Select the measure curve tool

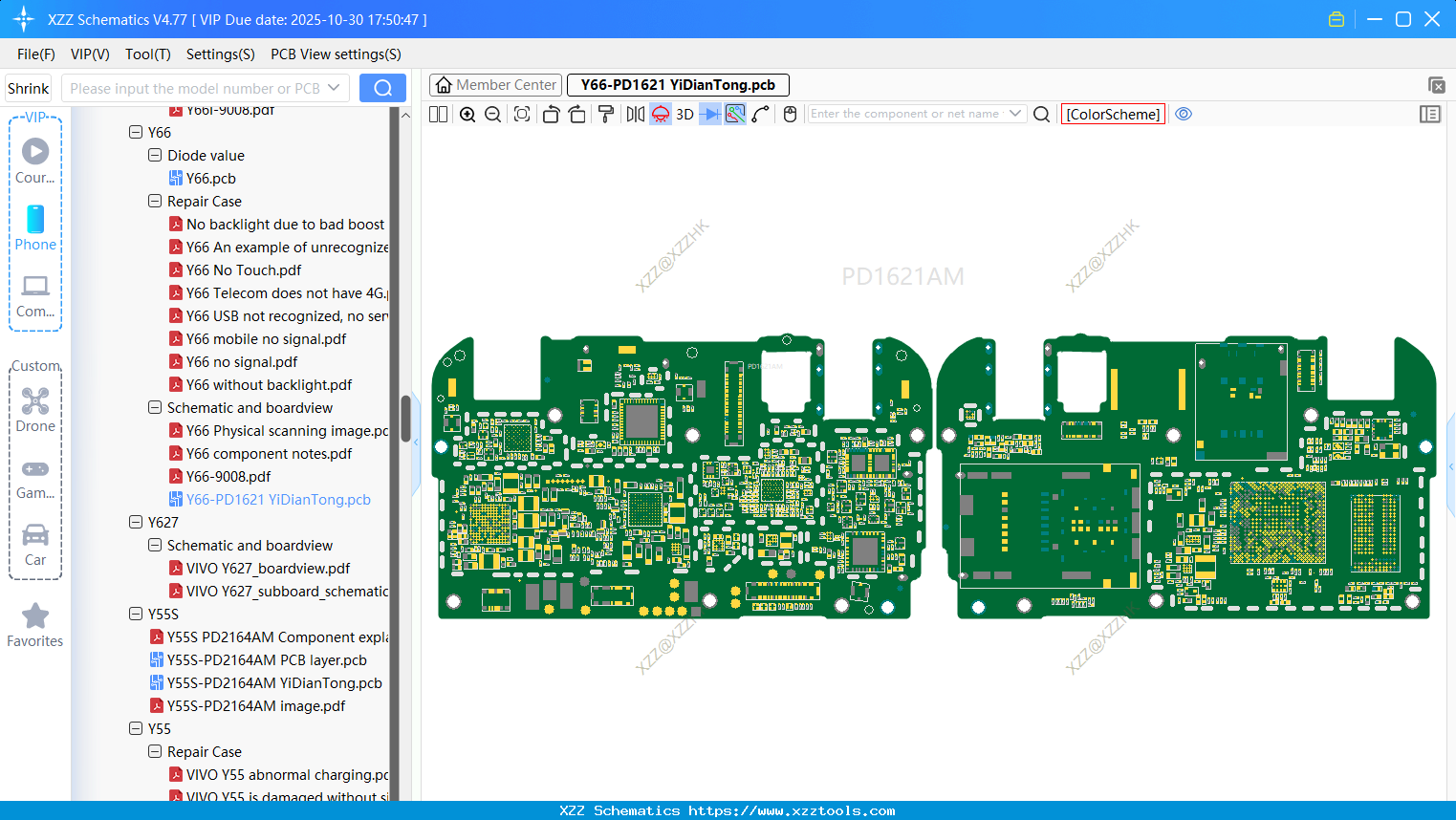pyautogui.click(x=759, y=114)
